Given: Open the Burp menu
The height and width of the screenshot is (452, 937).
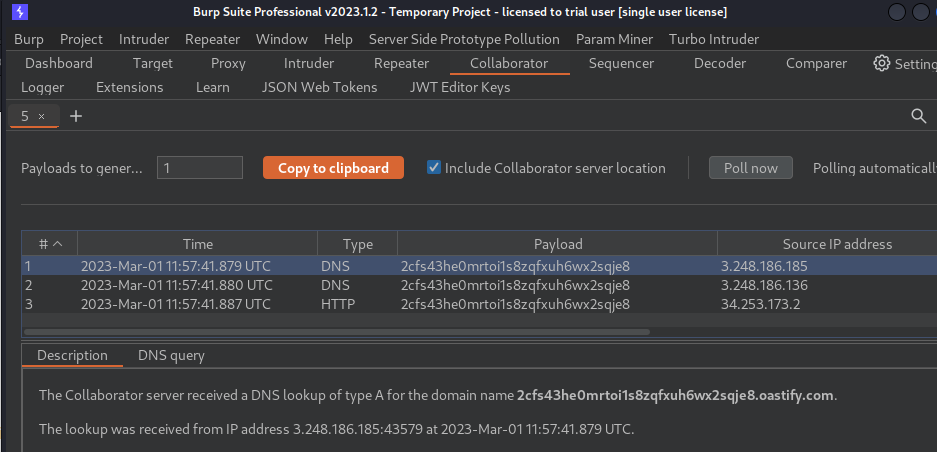Looking at the screenshot, I should pos(29,39).
